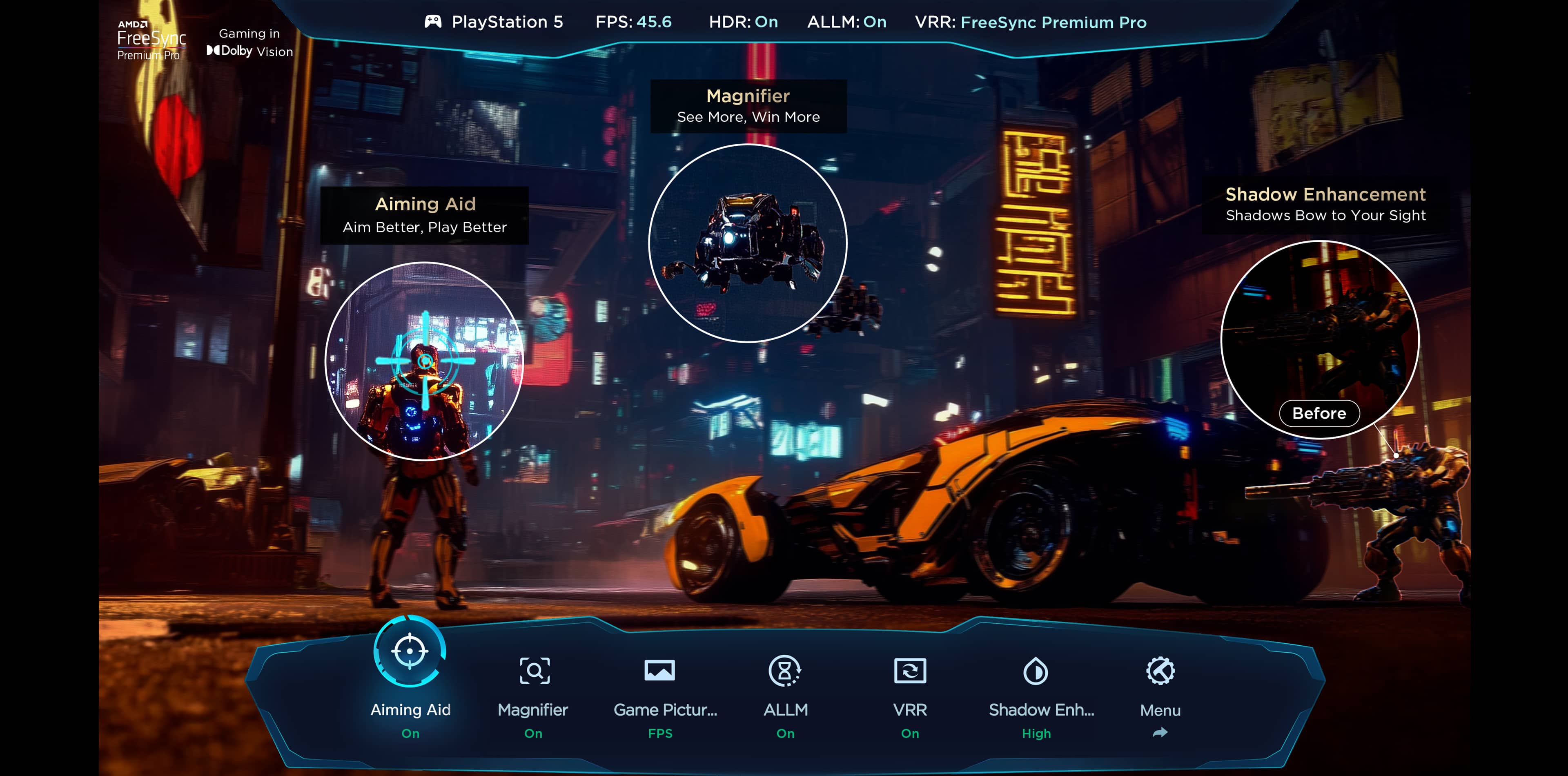Click the PlayStation controller icon in the top bar
Screen dimensions: 1568x776
[x=433, y=22]
